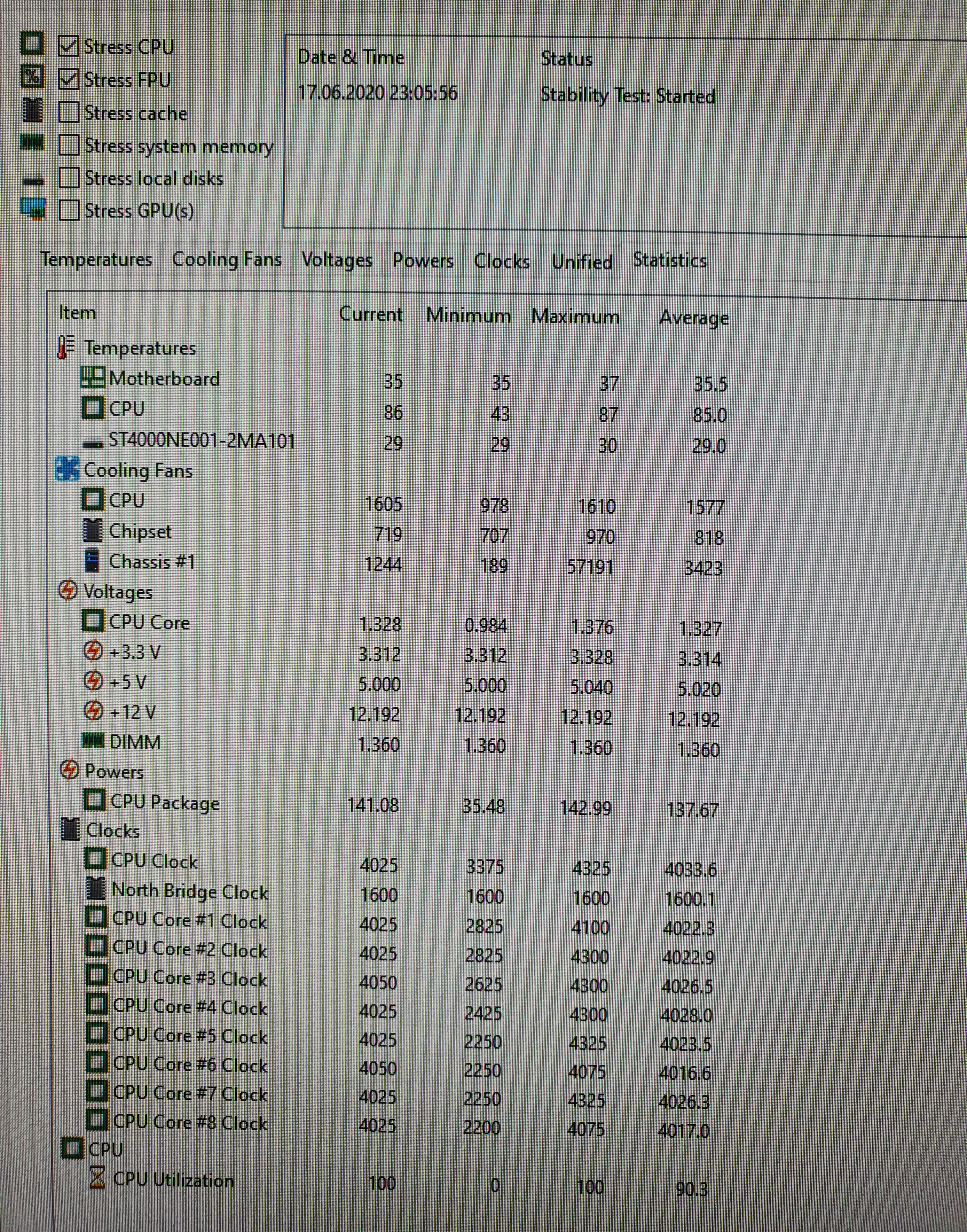
Task: Click the disk icon beside Stress local disks
Action: coord(33,181)
